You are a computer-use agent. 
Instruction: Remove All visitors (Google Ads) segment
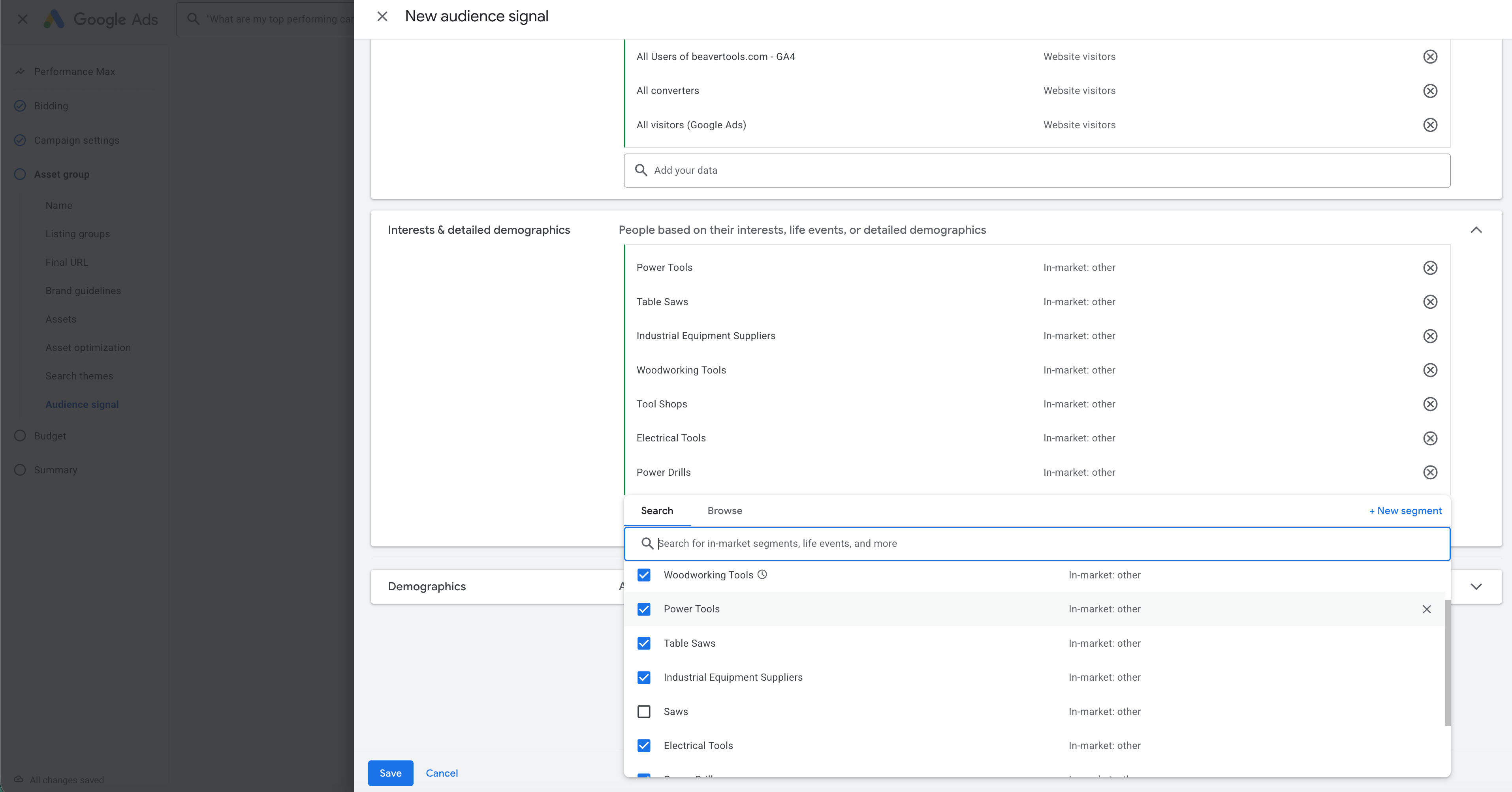point(1430,125)
